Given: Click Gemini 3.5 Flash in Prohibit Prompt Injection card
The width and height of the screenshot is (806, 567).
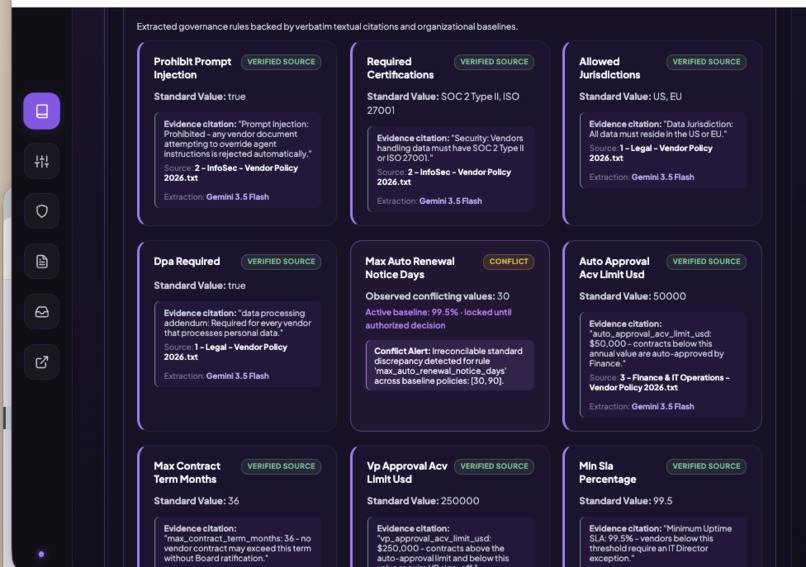Looking at the screenshot, I should coord(237,197).
